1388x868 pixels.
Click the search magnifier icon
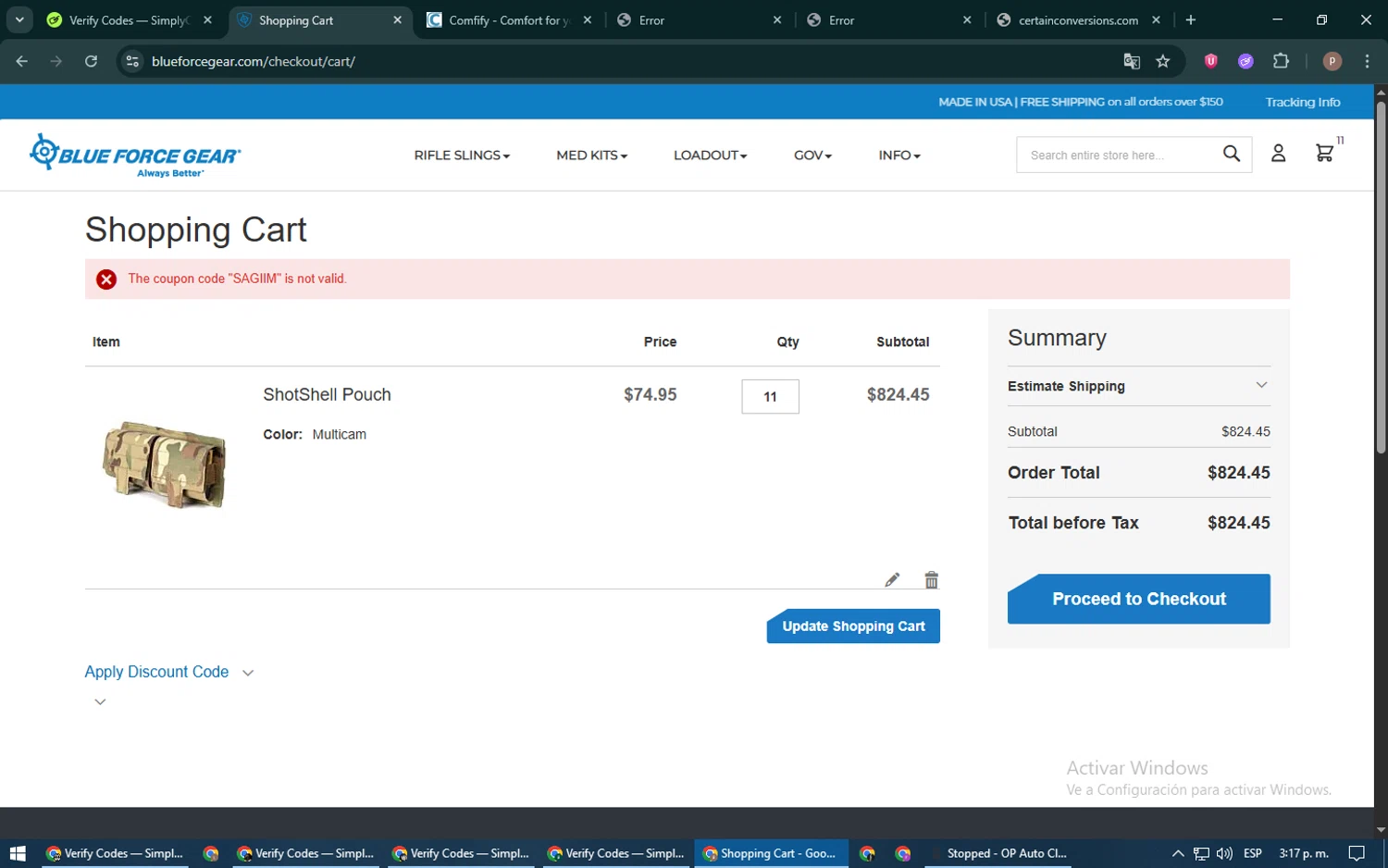[1231, 154]
